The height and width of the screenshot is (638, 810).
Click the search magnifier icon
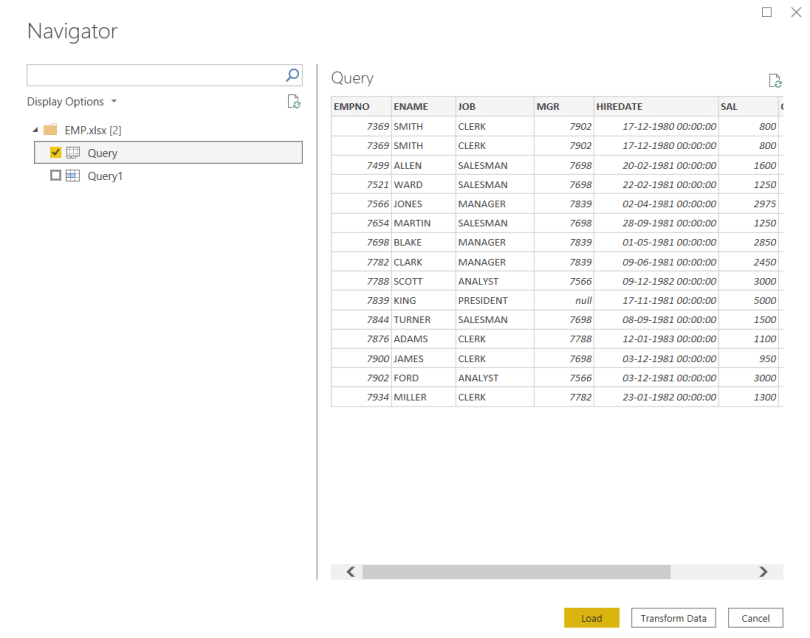292,75
